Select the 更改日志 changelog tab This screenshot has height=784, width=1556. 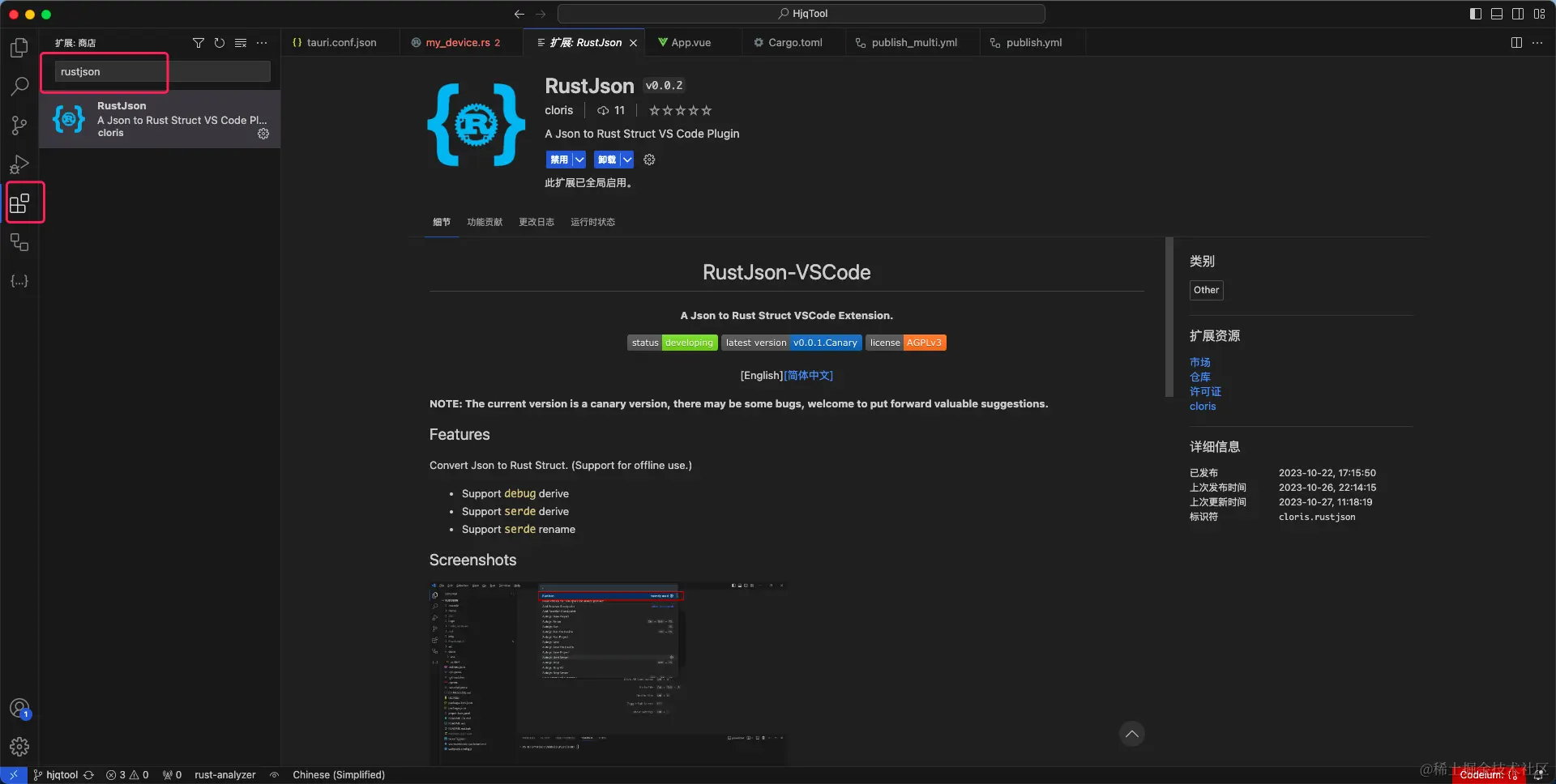click(536, 222)
